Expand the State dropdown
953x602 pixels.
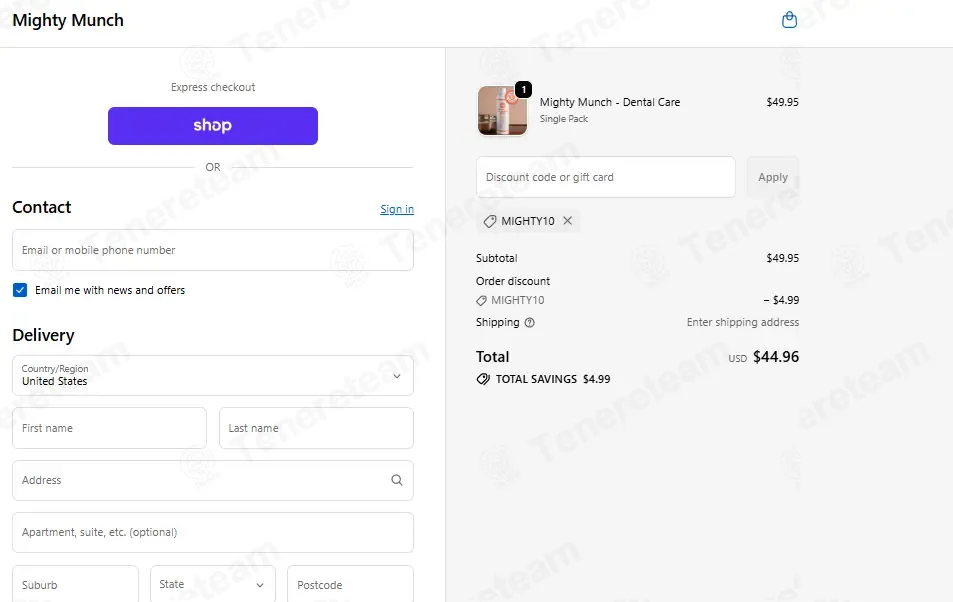(x=213, y=584)
